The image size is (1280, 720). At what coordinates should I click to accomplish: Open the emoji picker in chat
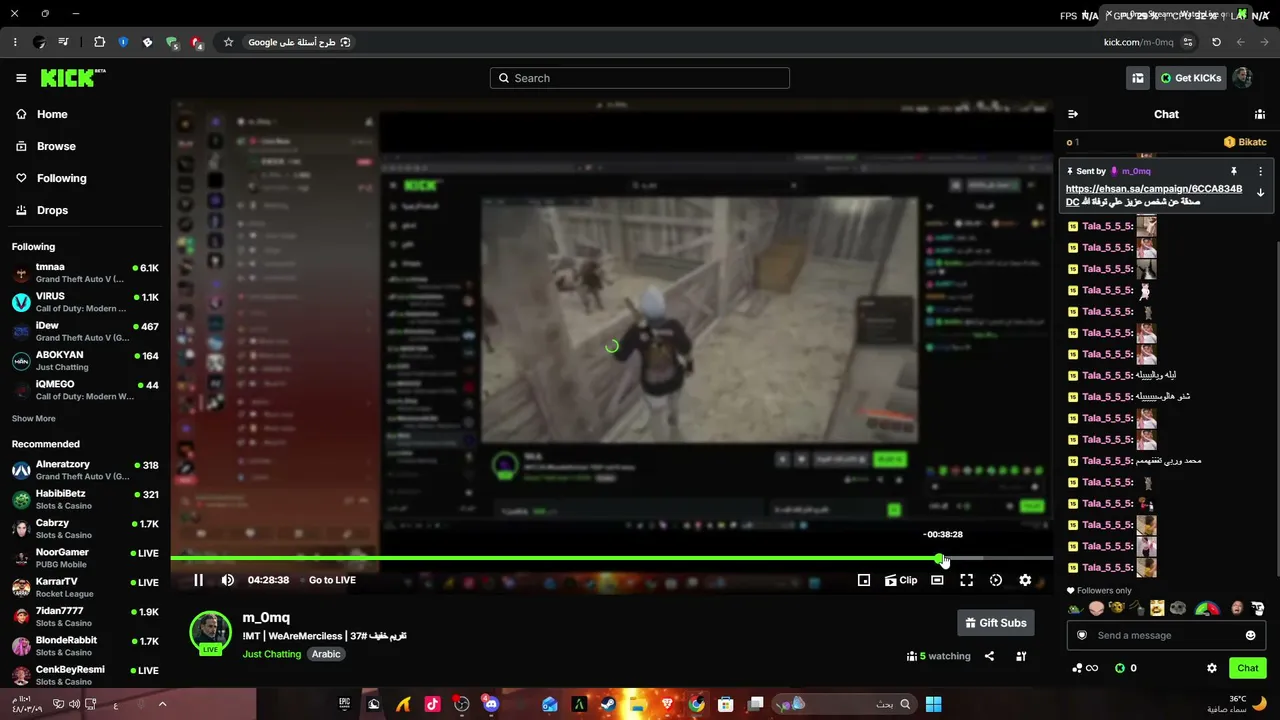tap(1251, 635)
